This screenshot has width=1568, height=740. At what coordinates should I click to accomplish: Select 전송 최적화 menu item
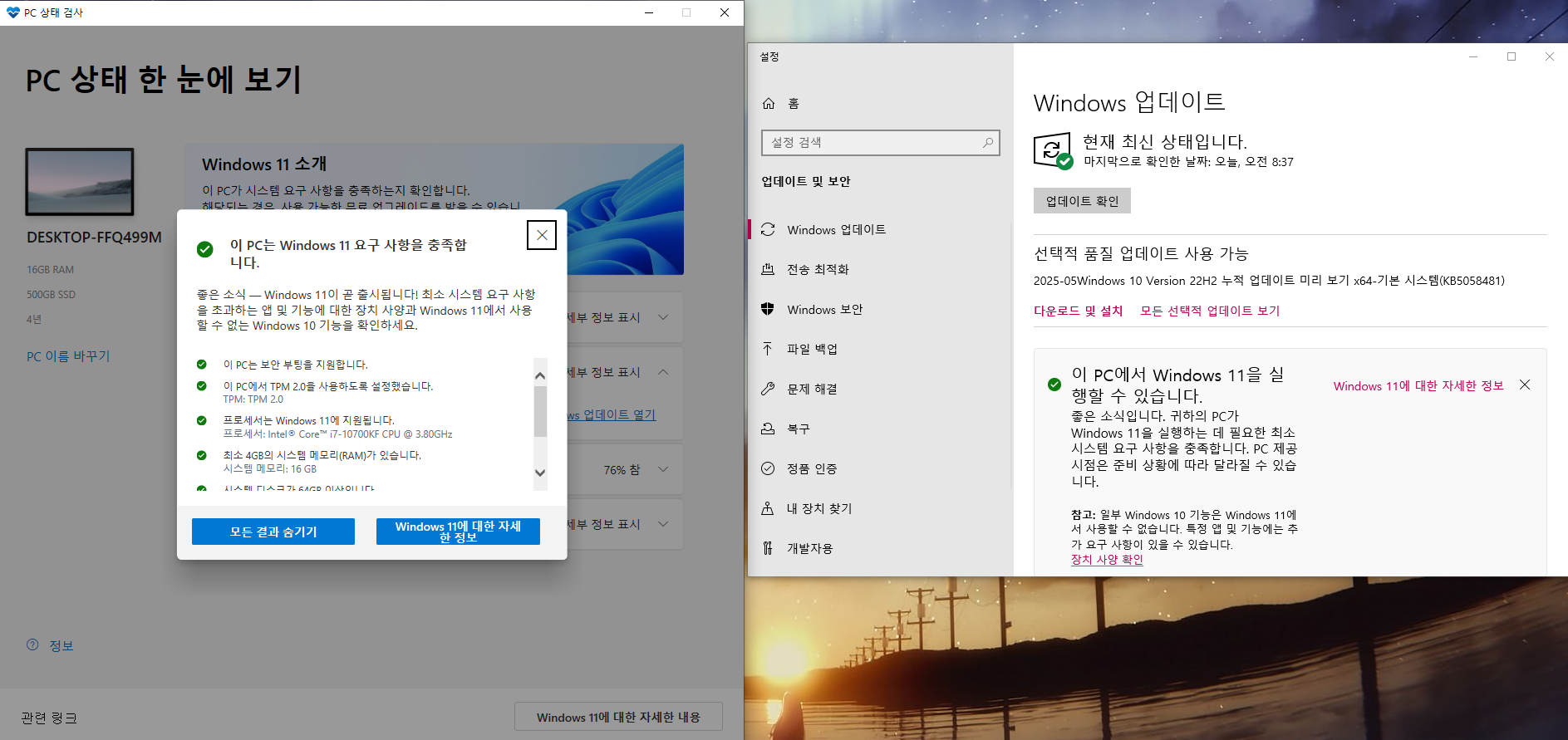[x=880, y=269]
